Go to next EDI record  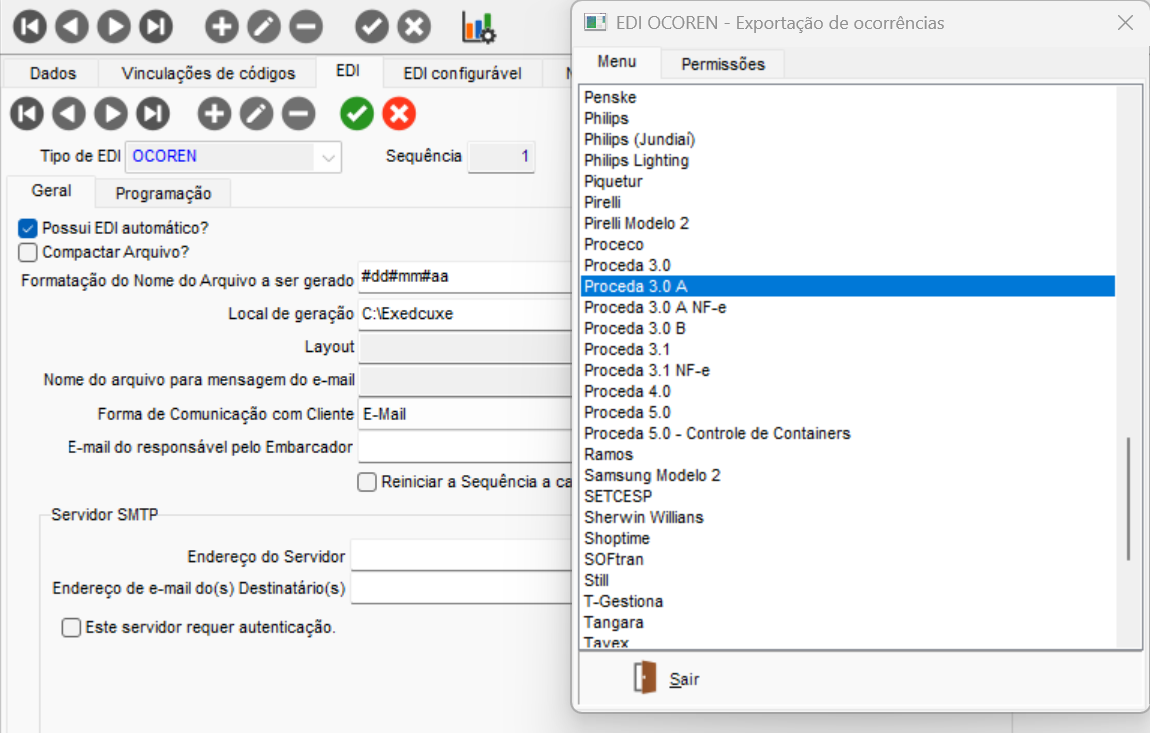[x=111, y=114]
